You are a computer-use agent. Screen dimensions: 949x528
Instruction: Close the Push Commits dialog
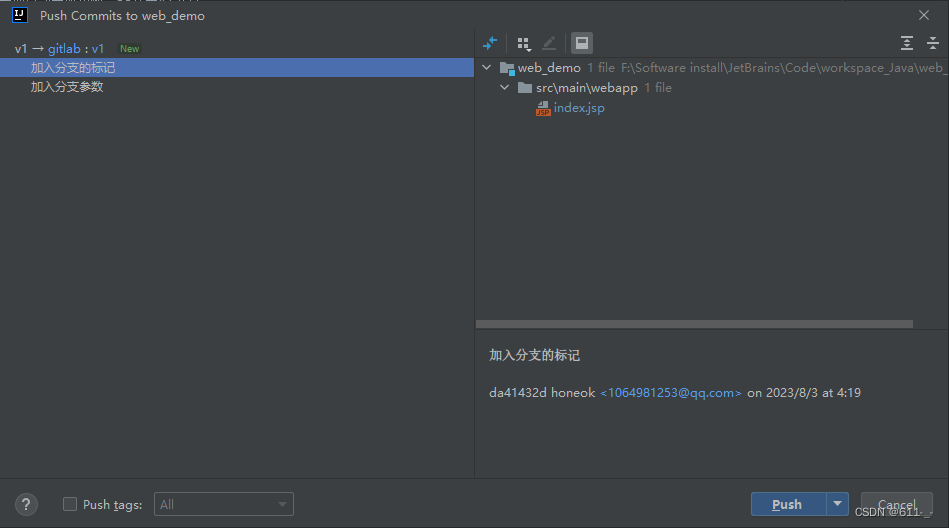pyautogui.click(x=924, y=15)
